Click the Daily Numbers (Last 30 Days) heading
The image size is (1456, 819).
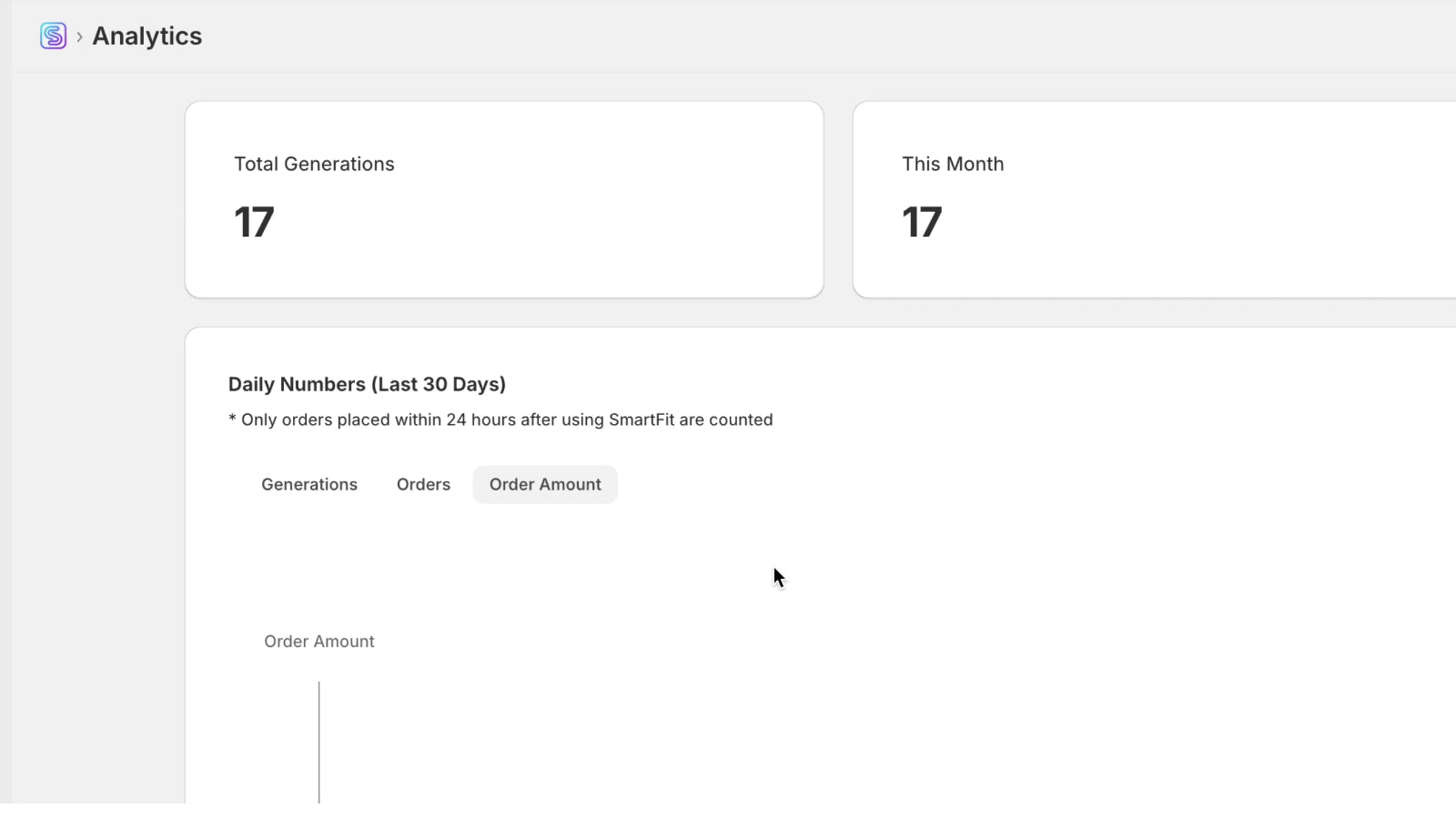click(367, 384)
